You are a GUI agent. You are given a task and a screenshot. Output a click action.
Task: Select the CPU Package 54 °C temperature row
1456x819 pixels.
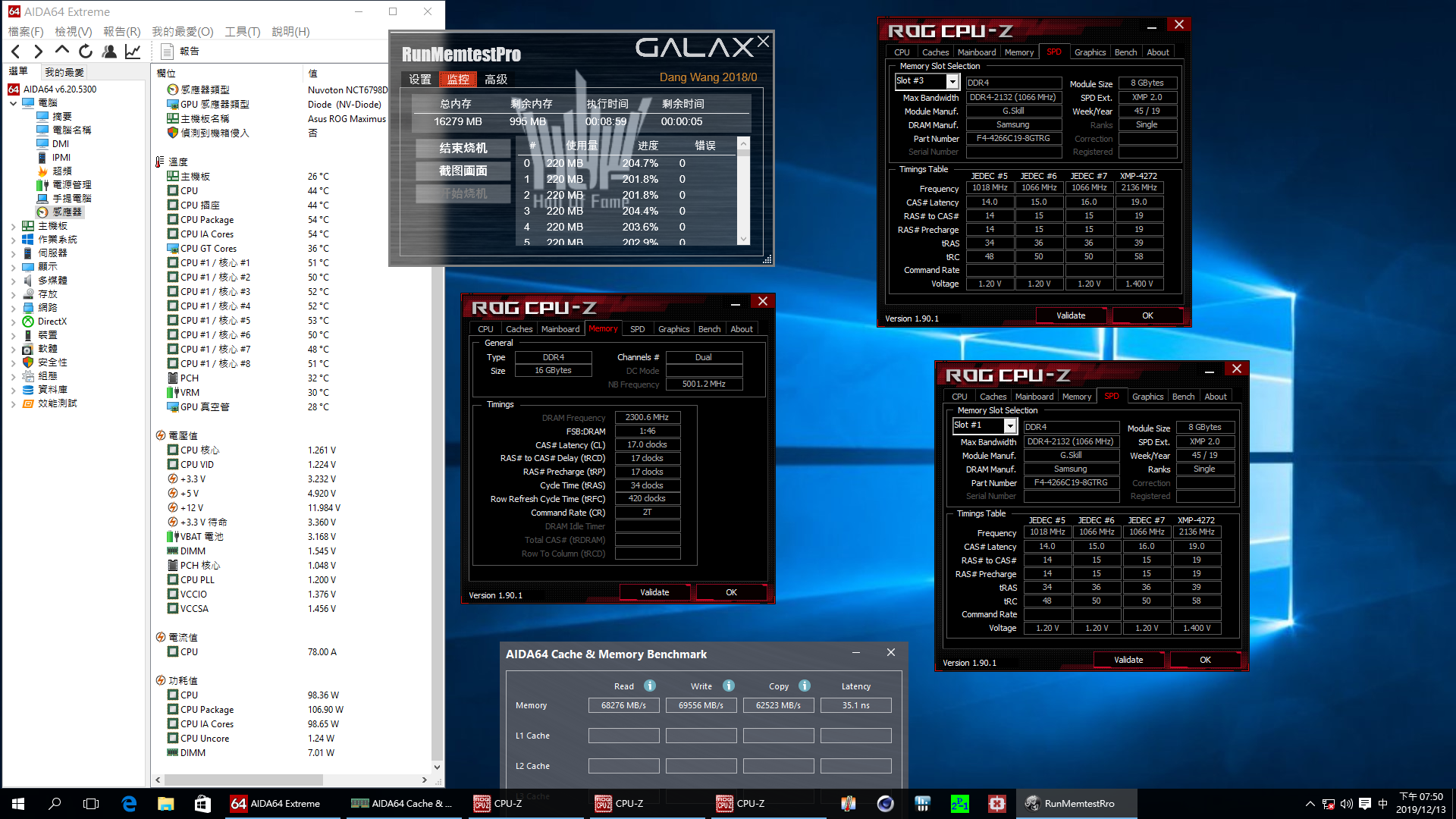(291, 220)
